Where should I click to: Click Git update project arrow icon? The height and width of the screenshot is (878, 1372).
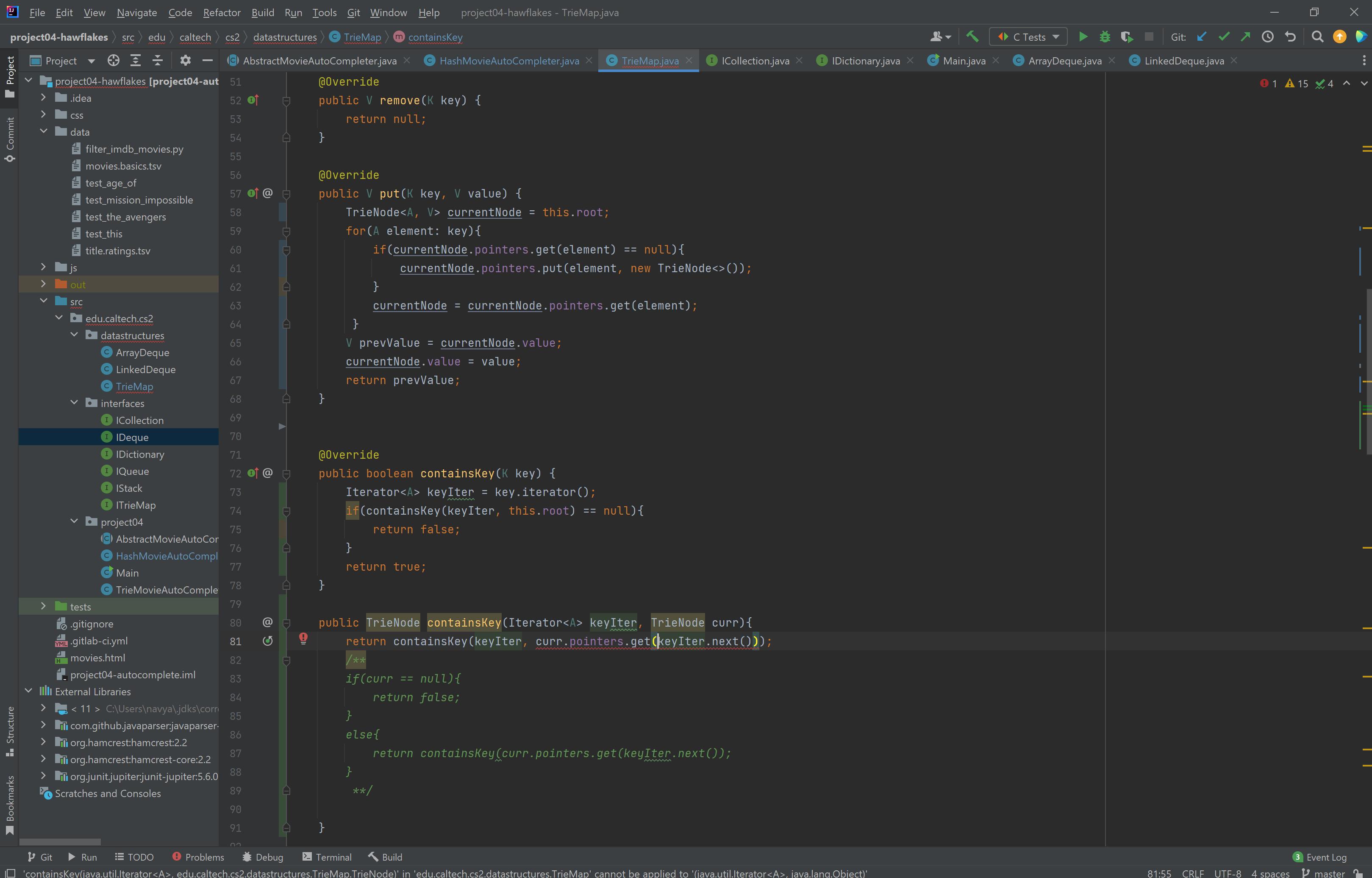tap(1202, 37)
